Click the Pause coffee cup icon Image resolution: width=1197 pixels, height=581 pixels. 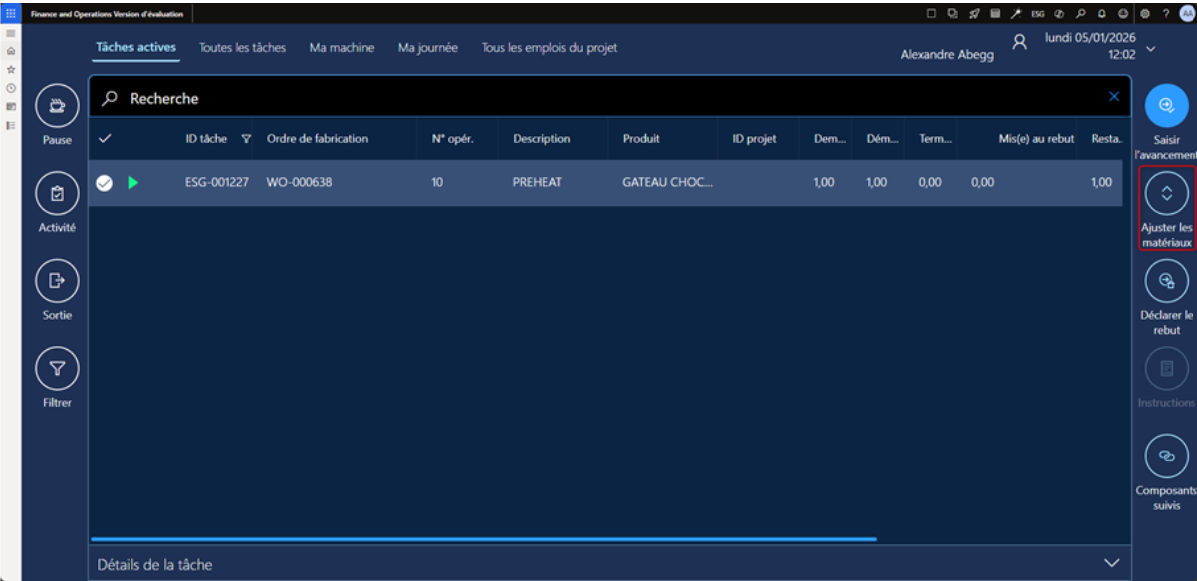pos(57,105)
